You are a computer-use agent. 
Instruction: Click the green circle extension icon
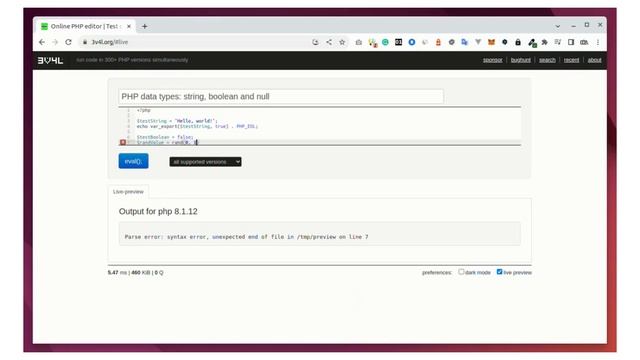[385, 42]
